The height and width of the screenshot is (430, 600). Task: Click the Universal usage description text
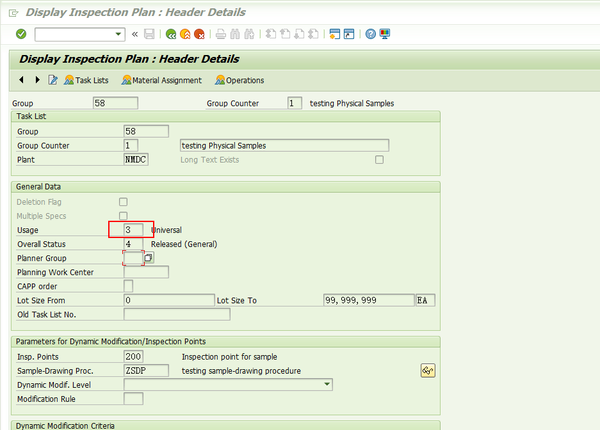[167, 230]
